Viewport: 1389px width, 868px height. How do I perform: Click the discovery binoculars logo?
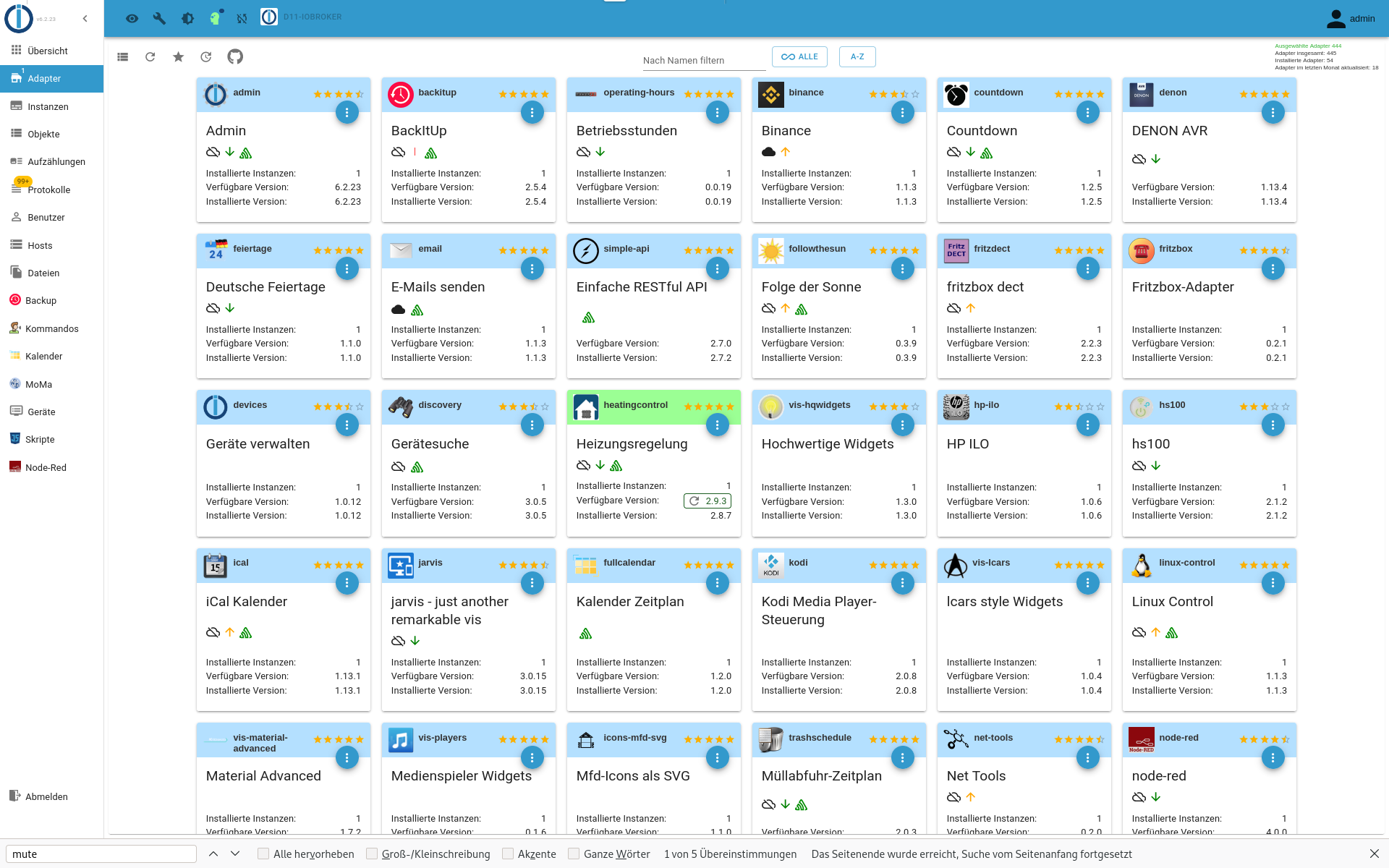[x=400, y=407]
